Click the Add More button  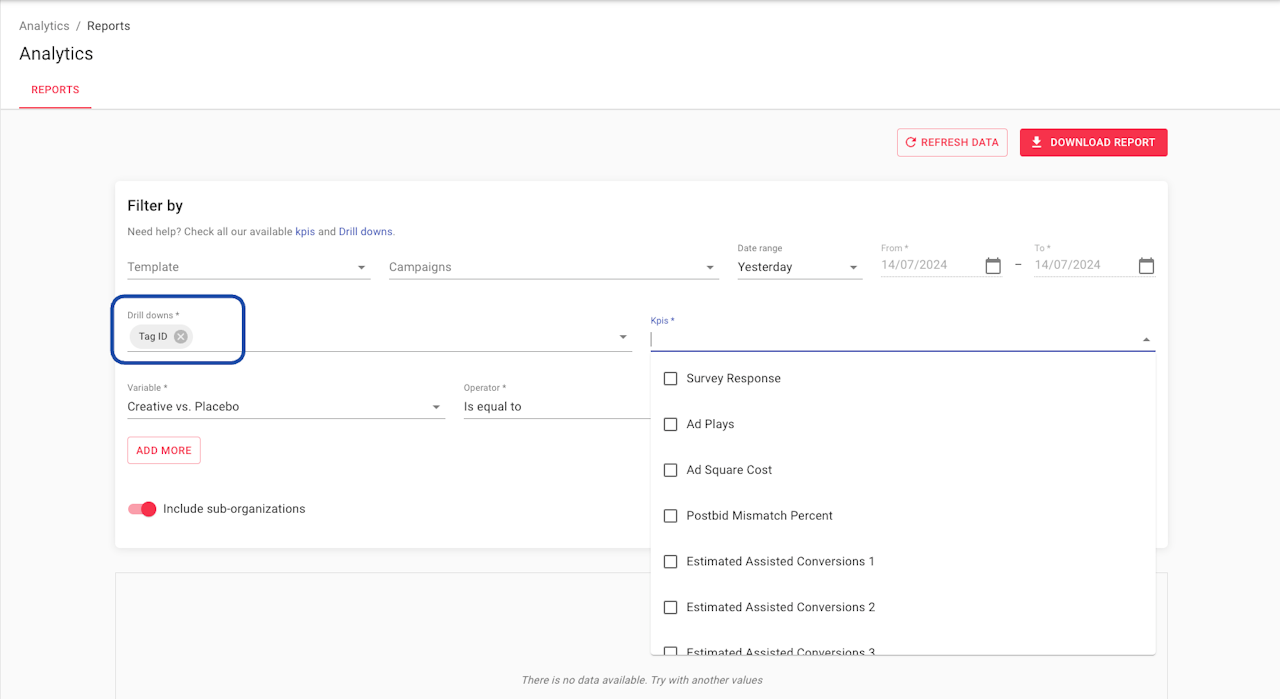click(x=164, y=451)
